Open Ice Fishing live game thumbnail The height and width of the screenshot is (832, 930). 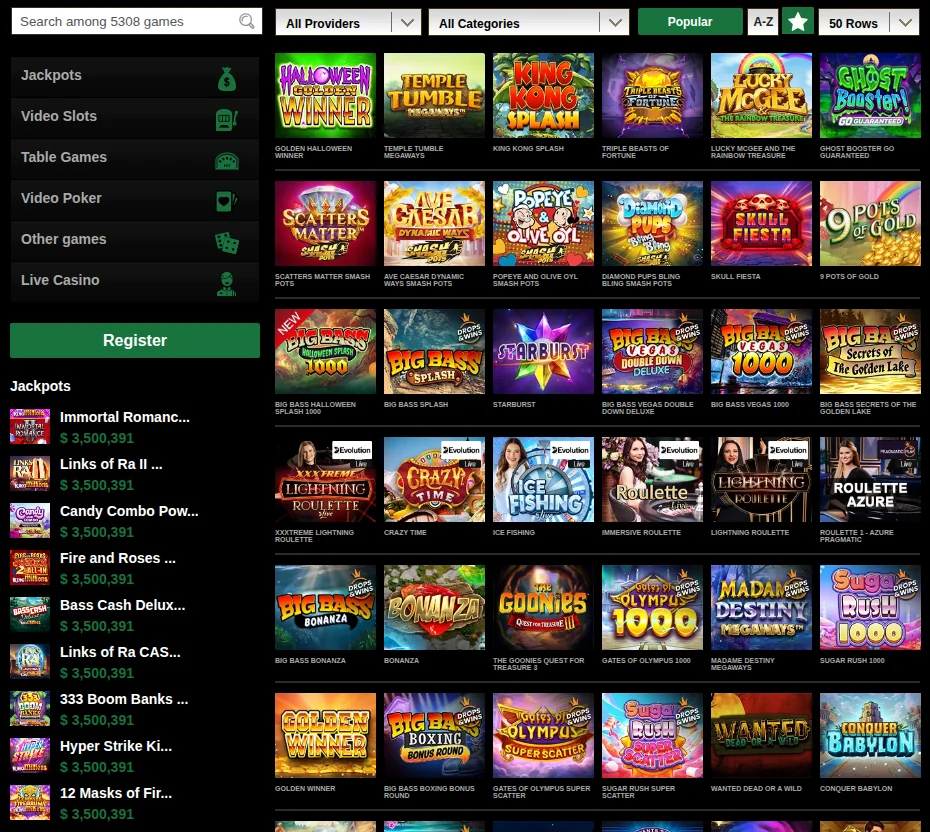(543, 480)
